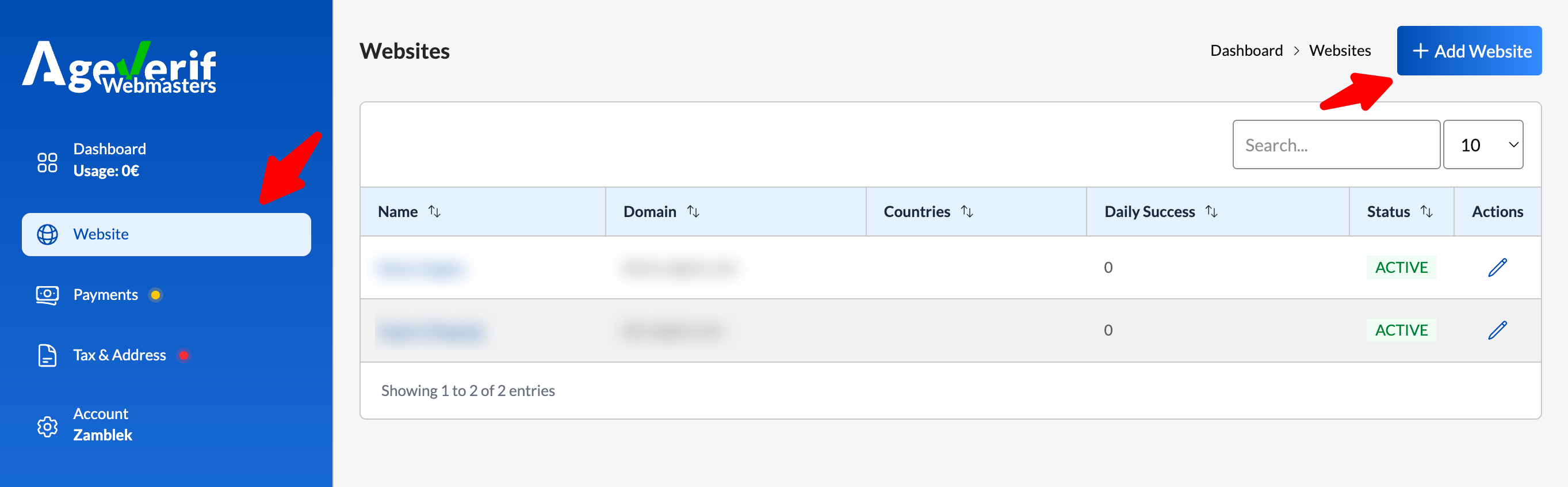Sort the table by Status column
Screen dimensions: 1568x487
1426,211
